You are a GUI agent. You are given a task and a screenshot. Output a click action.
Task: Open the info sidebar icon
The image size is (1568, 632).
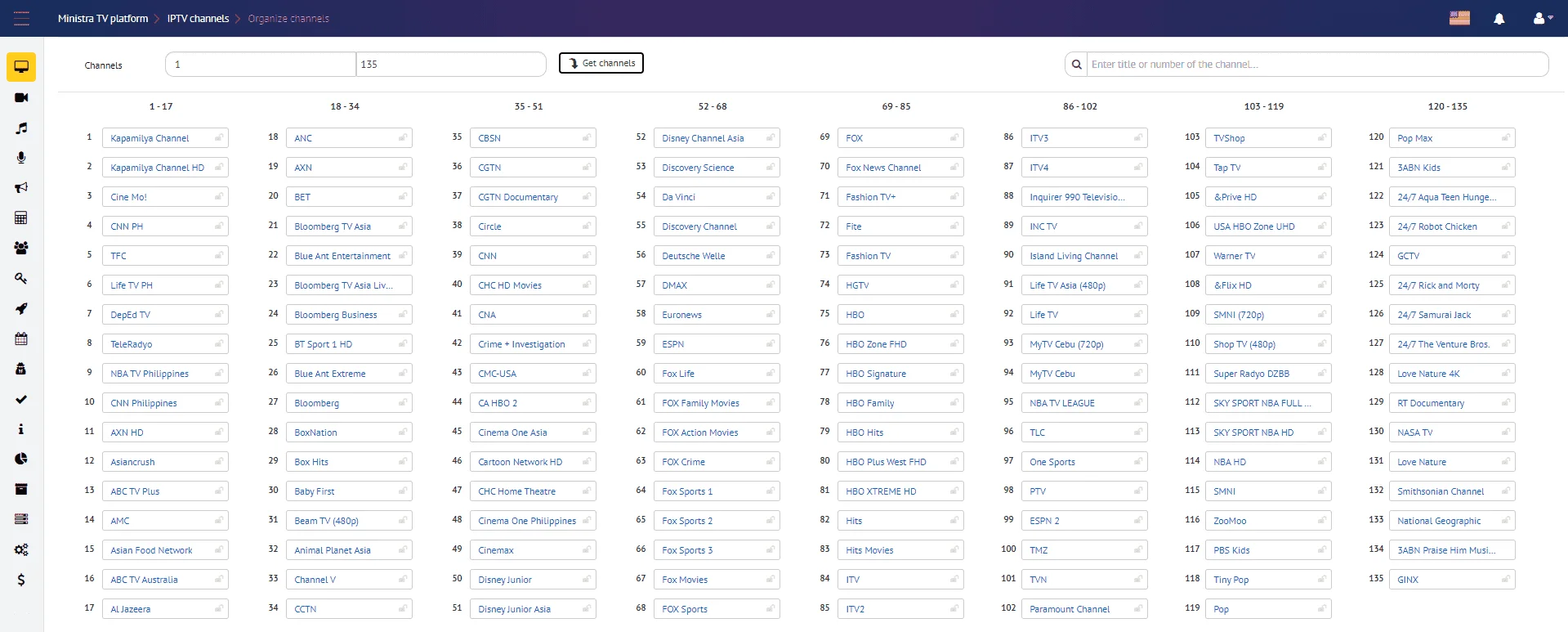[x=21, y=429]
